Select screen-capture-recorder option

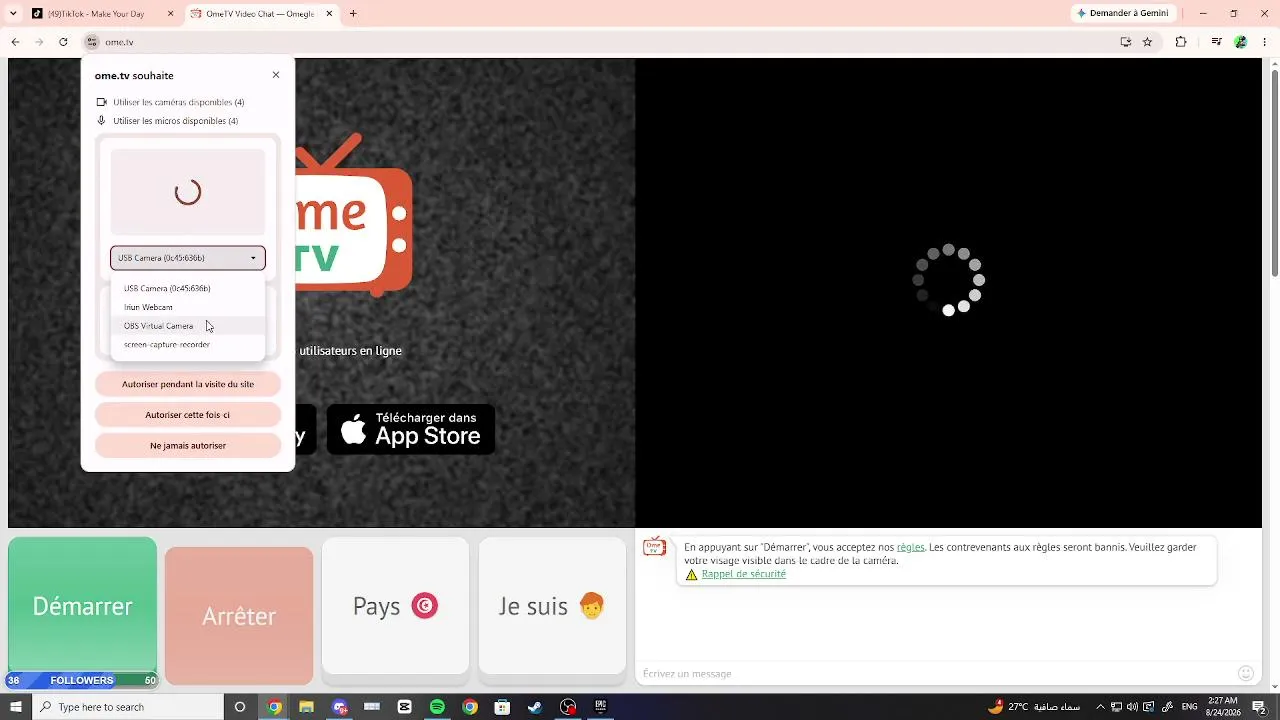[188, 344]
